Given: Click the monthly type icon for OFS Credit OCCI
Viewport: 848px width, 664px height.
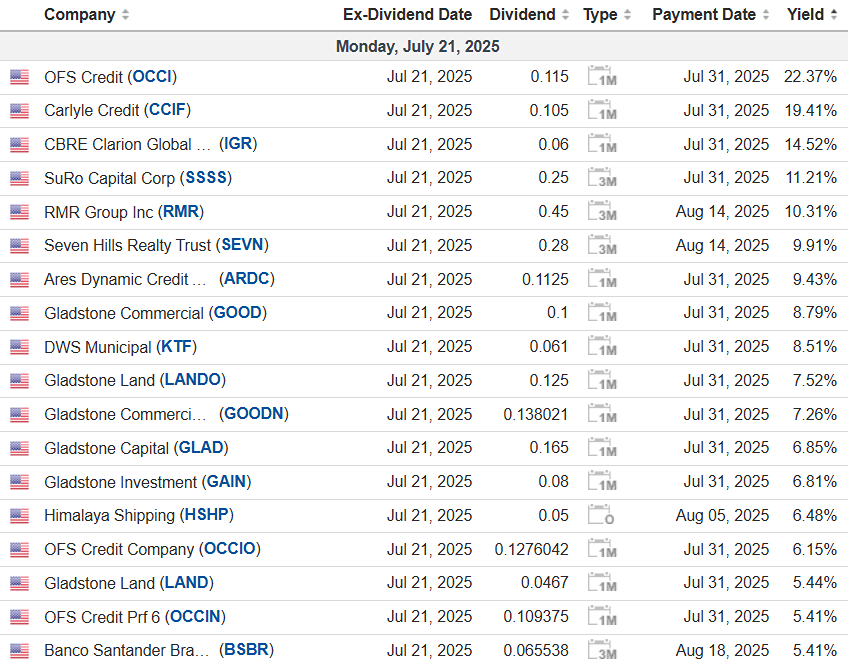Looking at the screenshot, I should tap(602, 77).
